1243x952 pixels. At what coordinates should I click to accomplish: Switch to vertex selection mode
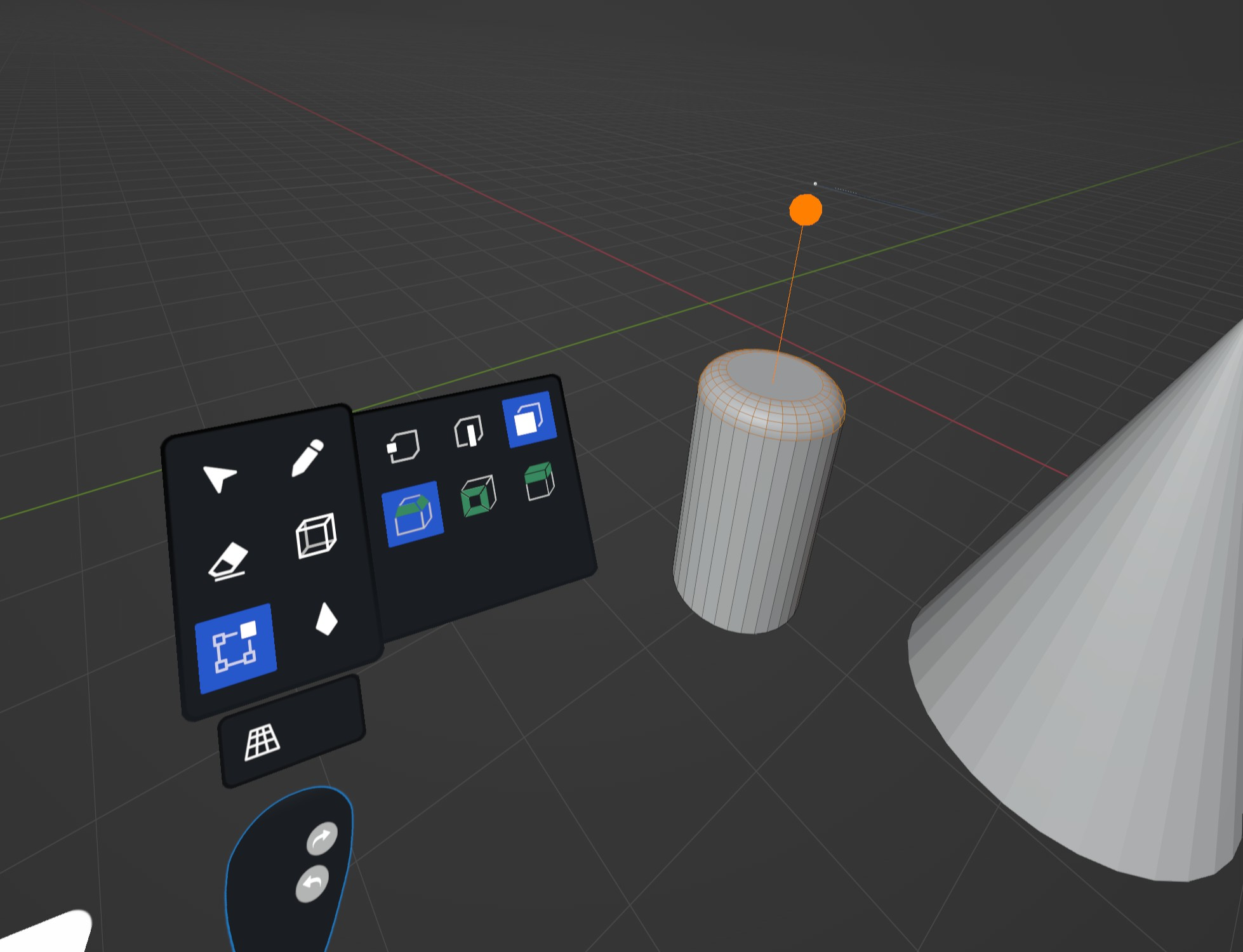(x=403, y=446)
